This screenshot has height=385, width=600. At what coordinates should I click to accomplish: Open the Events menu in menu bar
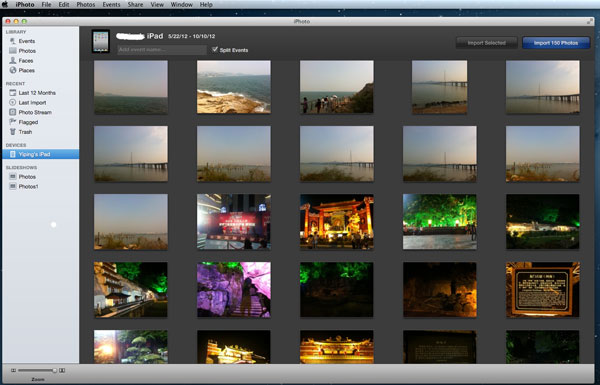click(111, 5)
